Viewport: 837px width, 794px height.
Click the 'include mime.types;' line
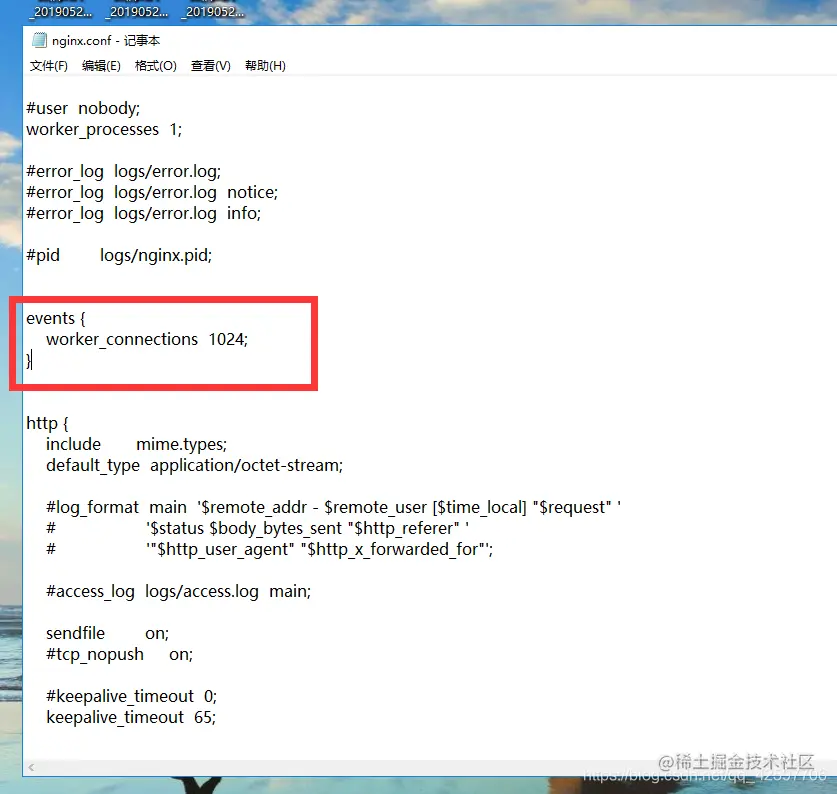[x=137, y=445]
